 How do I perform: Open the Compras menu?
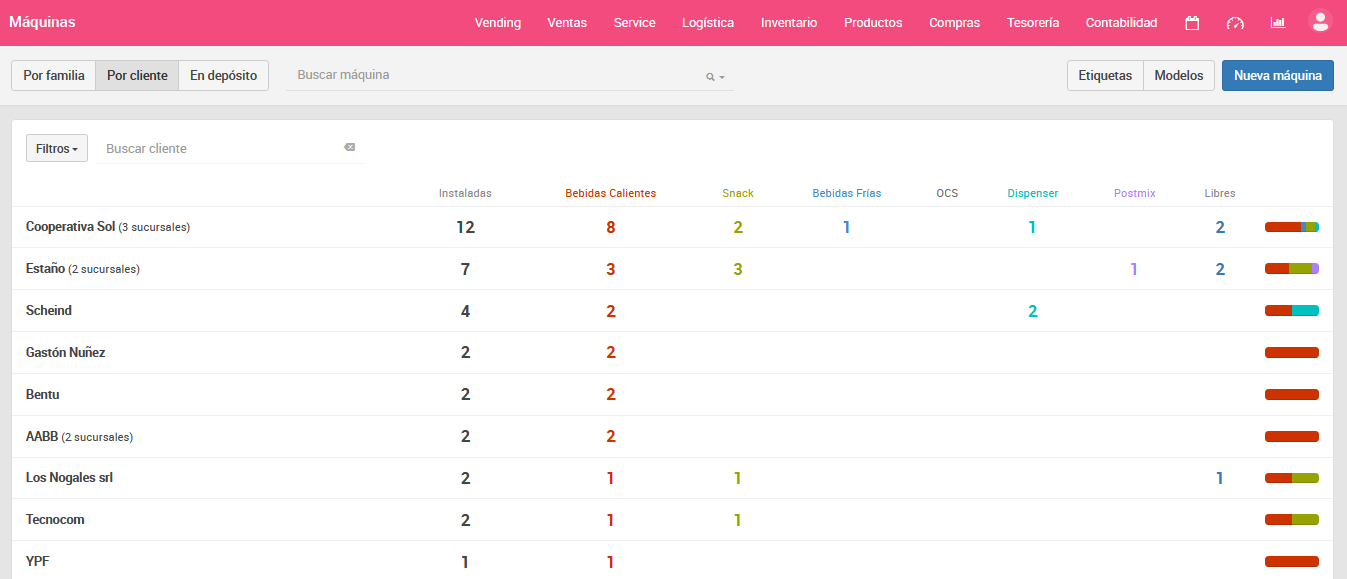pyautogui.click(x=954, y=23)
